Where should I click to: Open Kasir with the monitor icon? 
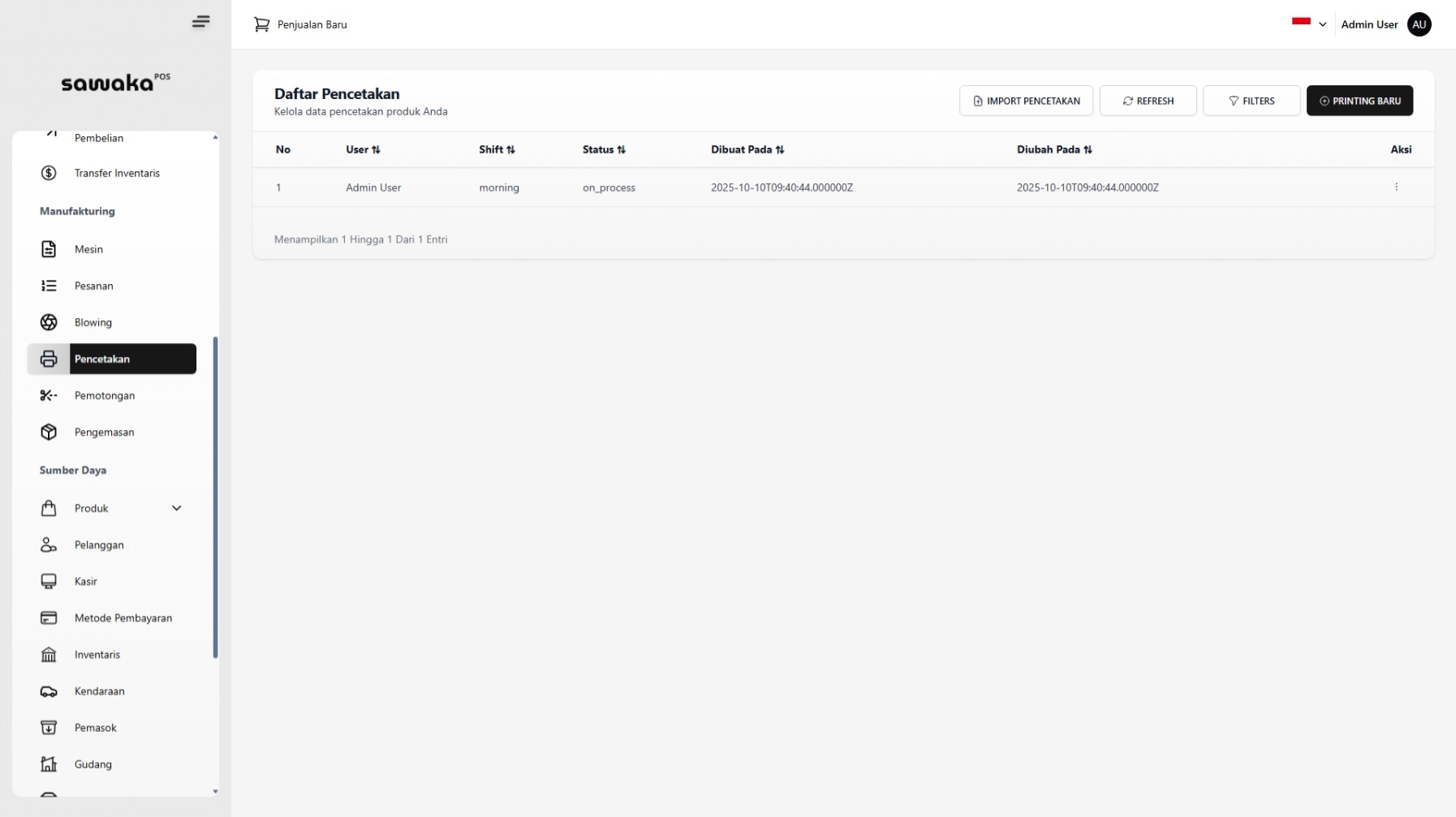point(49,581)
